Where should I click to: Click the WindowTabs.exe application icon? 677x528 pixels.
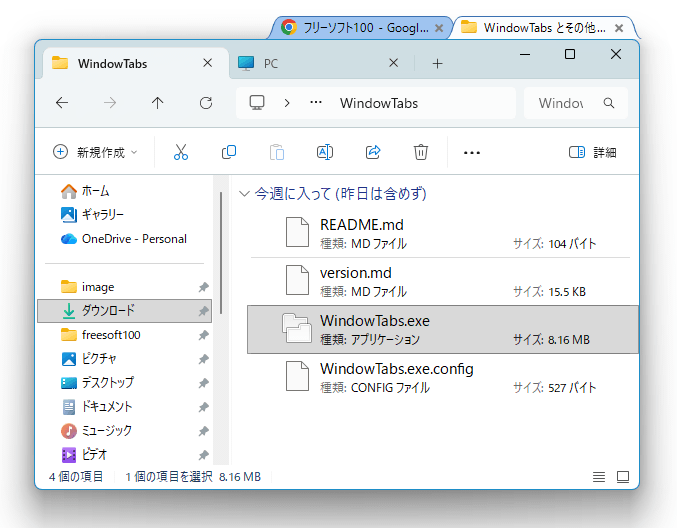click(x=297, y=329)
